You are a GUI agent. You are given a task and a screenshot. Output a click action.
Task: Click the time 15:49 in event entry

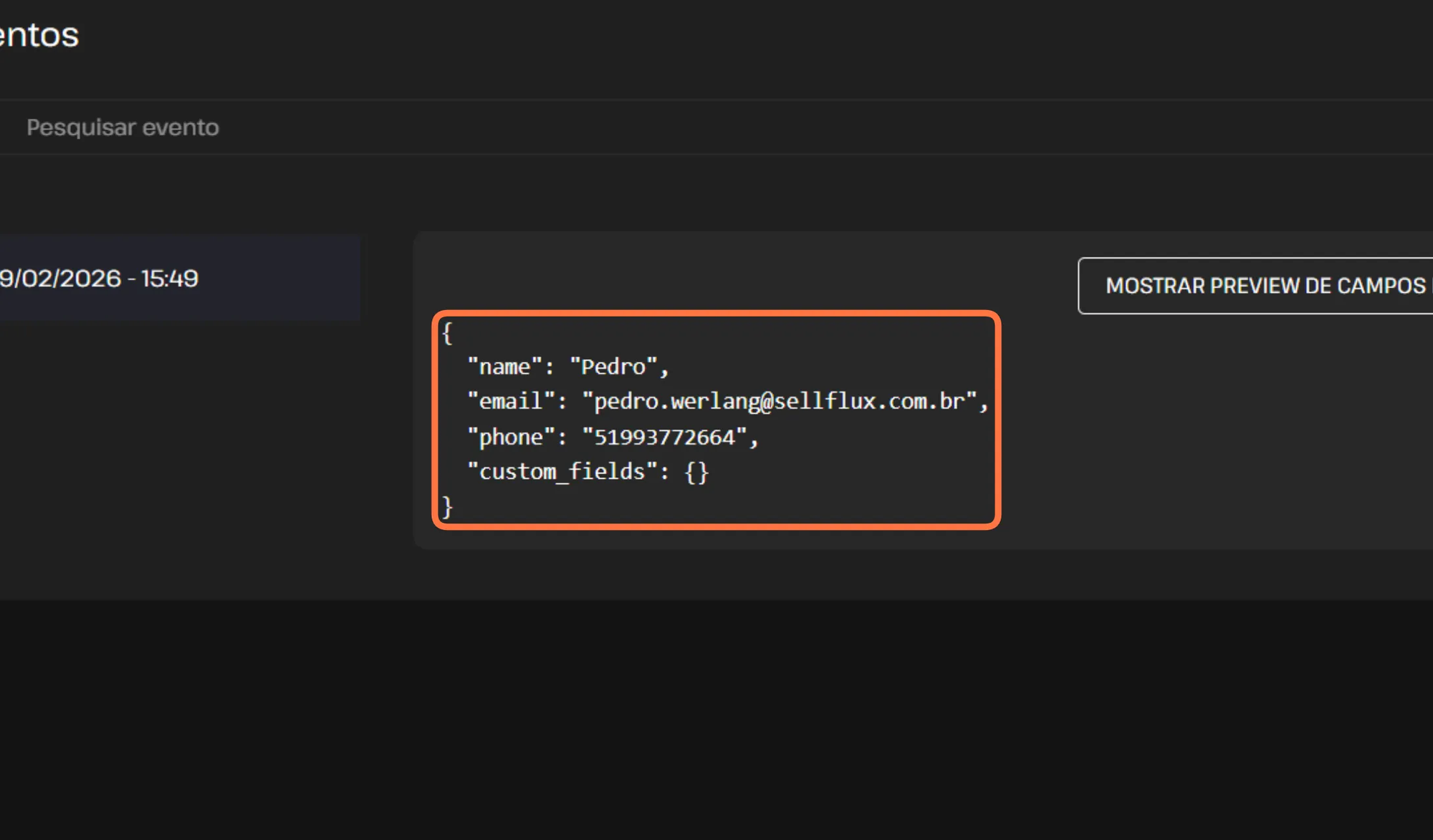click(170, 279)
